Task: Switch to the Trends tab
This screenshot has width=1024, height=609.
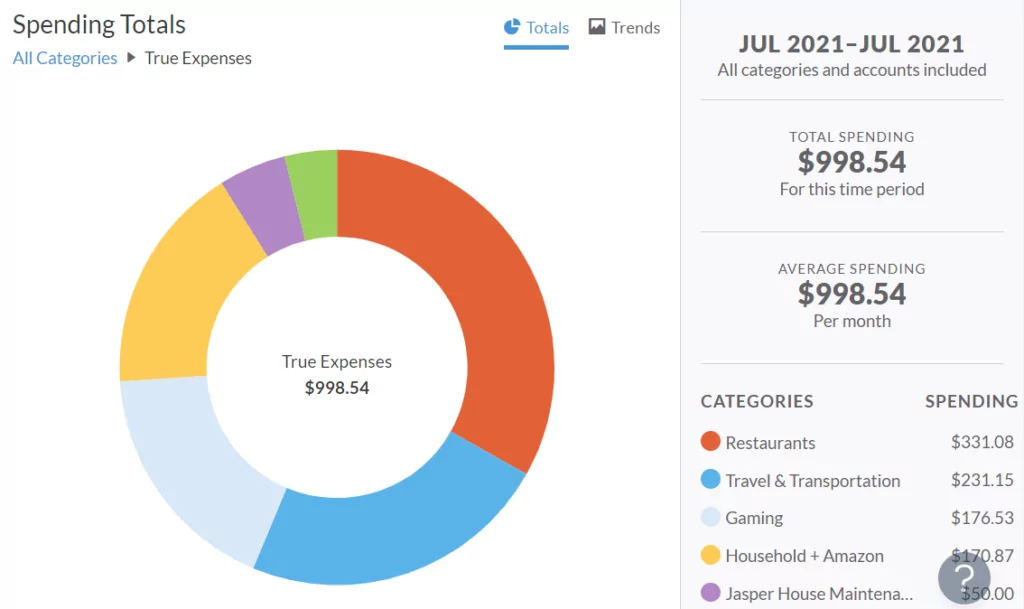Action: 624,27
